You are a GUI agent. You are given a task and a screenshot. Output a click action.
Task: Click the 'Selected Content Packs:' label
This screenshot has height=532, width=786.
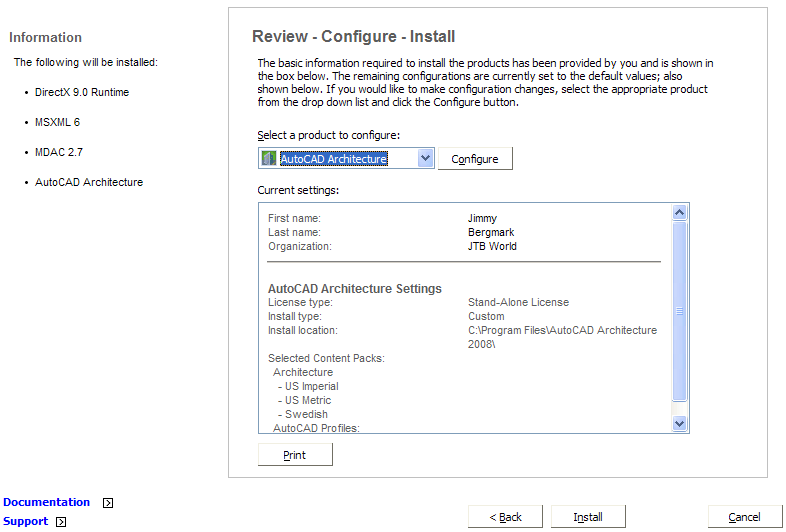[x=326, y=359]
